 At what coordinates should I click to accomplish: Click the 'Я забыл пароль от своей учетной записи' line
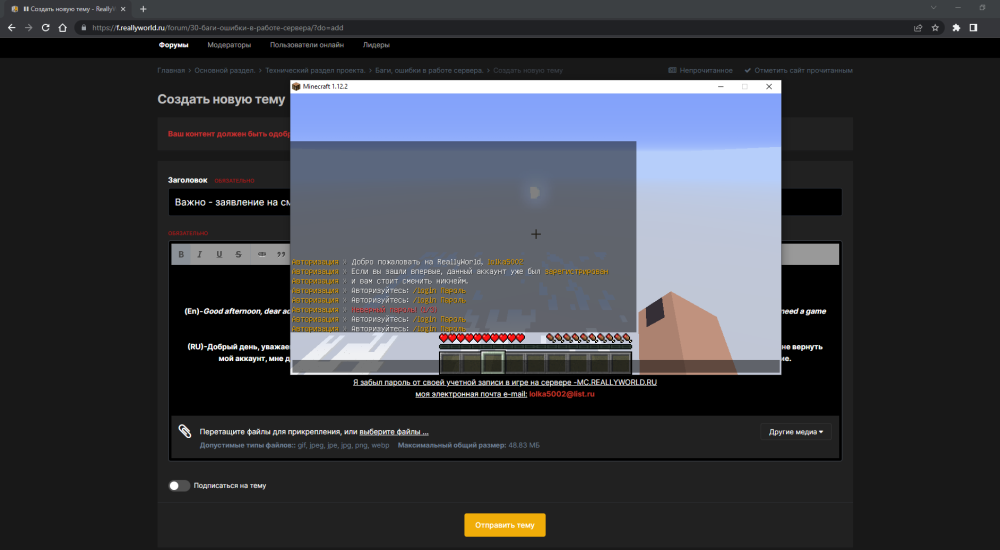pyautogui.click(x=504, y=382)
